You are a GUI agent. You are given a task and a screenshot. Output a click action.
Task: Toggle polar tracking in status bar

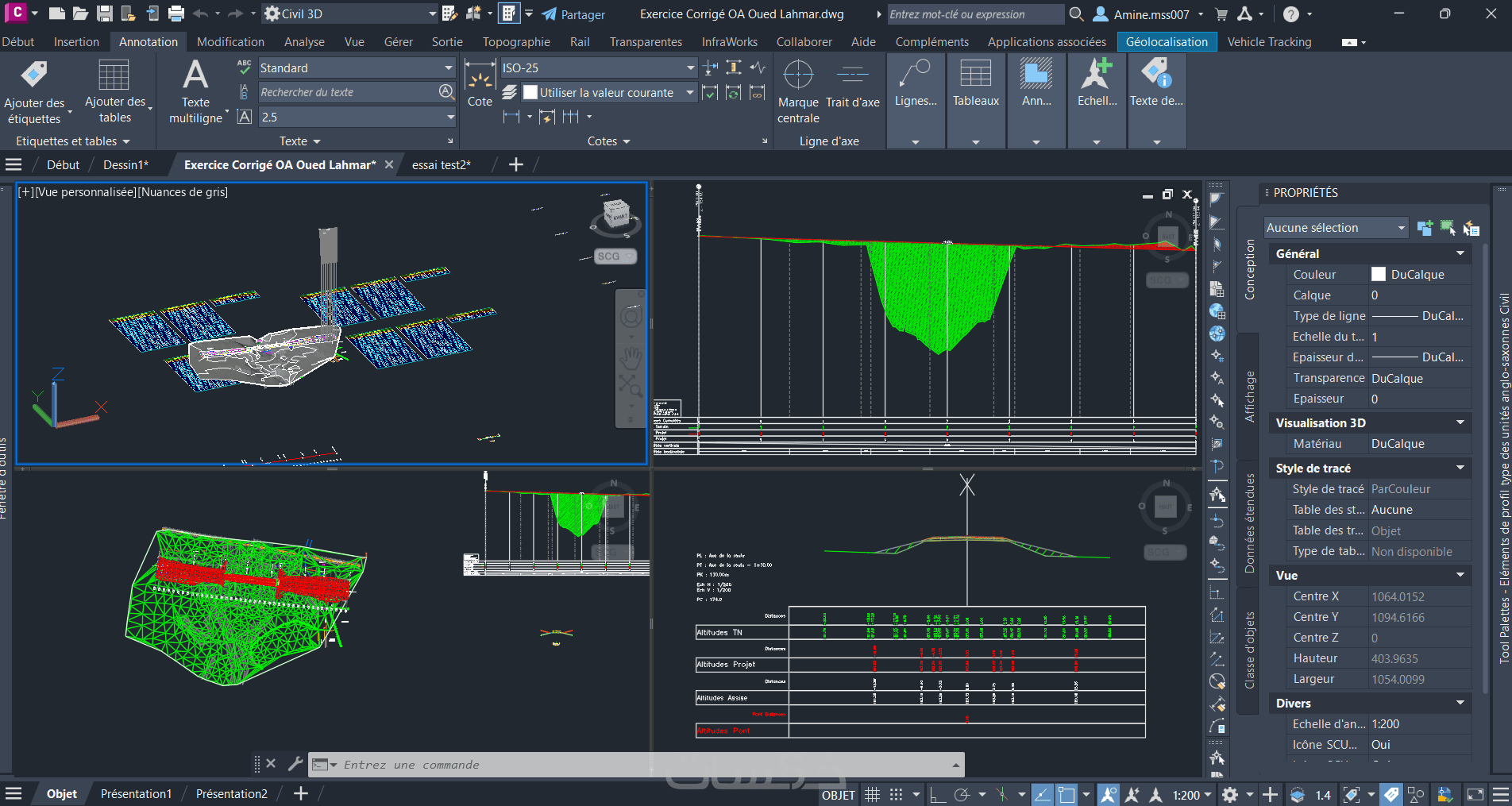click(x=962, y=794)
